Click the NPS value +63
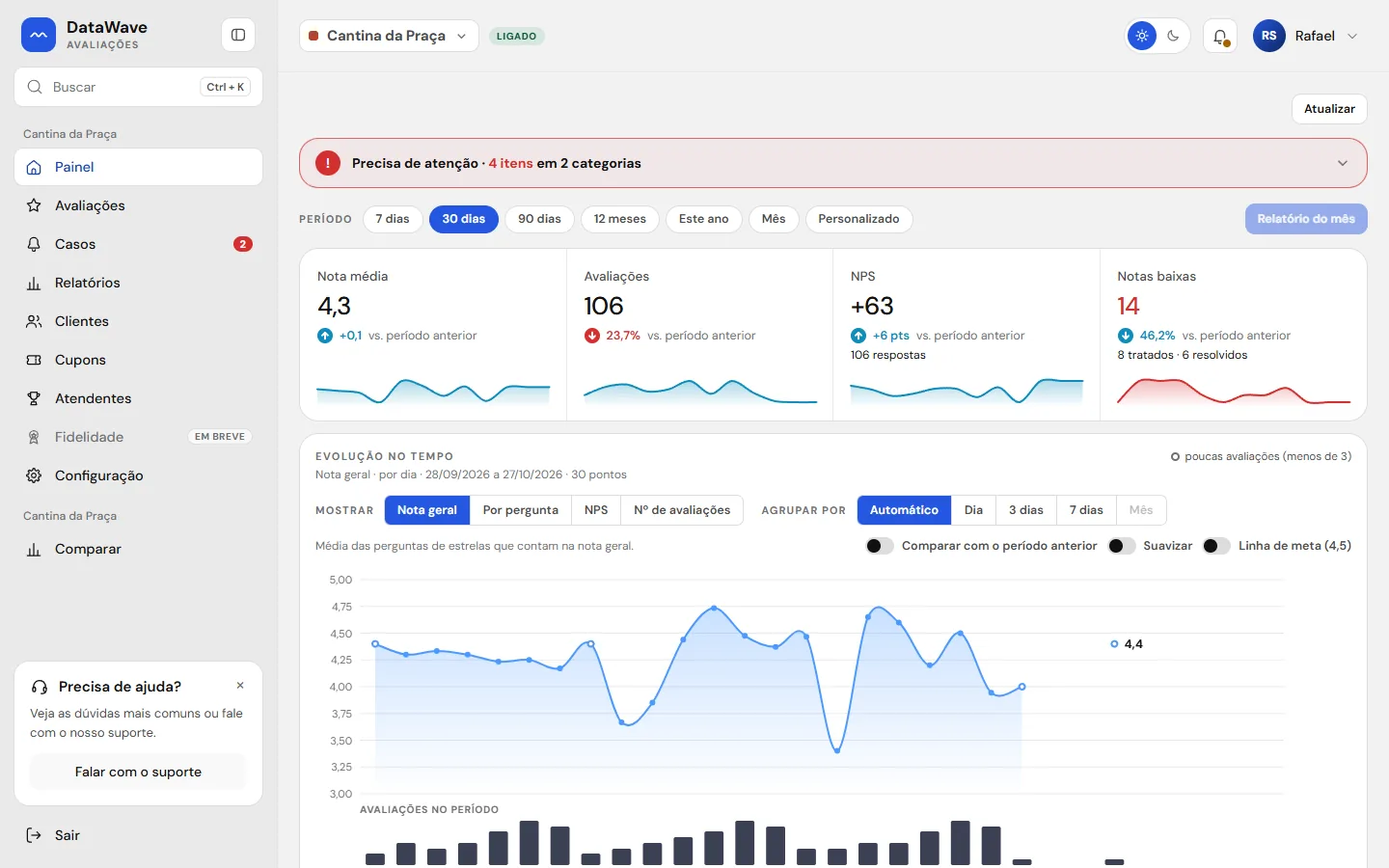The height and width of the screenshot is (868, 1389). pos(872,306)
